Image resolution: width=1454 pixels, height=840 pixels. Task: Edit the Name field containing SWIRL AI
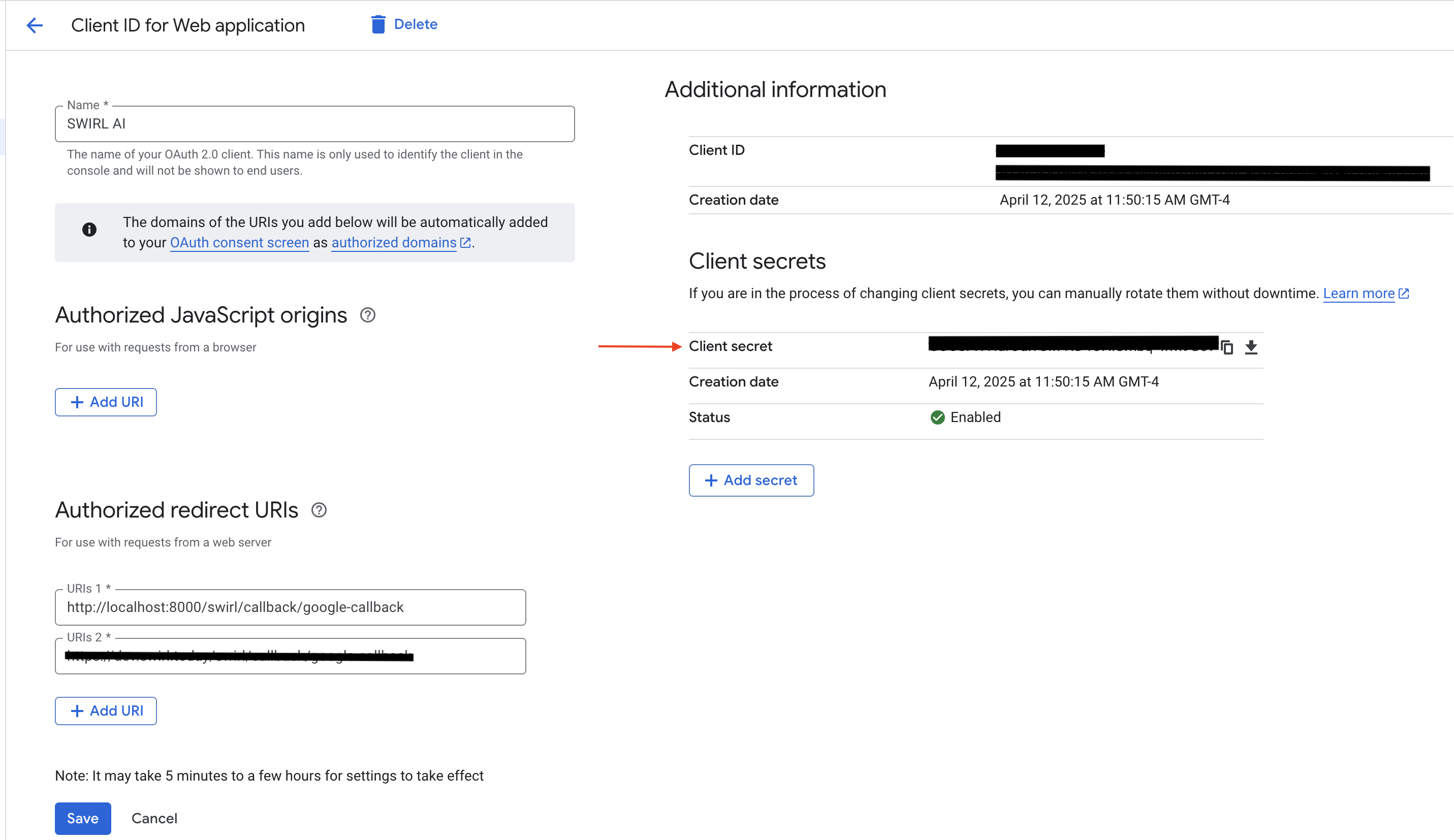(x=314, y=123)
